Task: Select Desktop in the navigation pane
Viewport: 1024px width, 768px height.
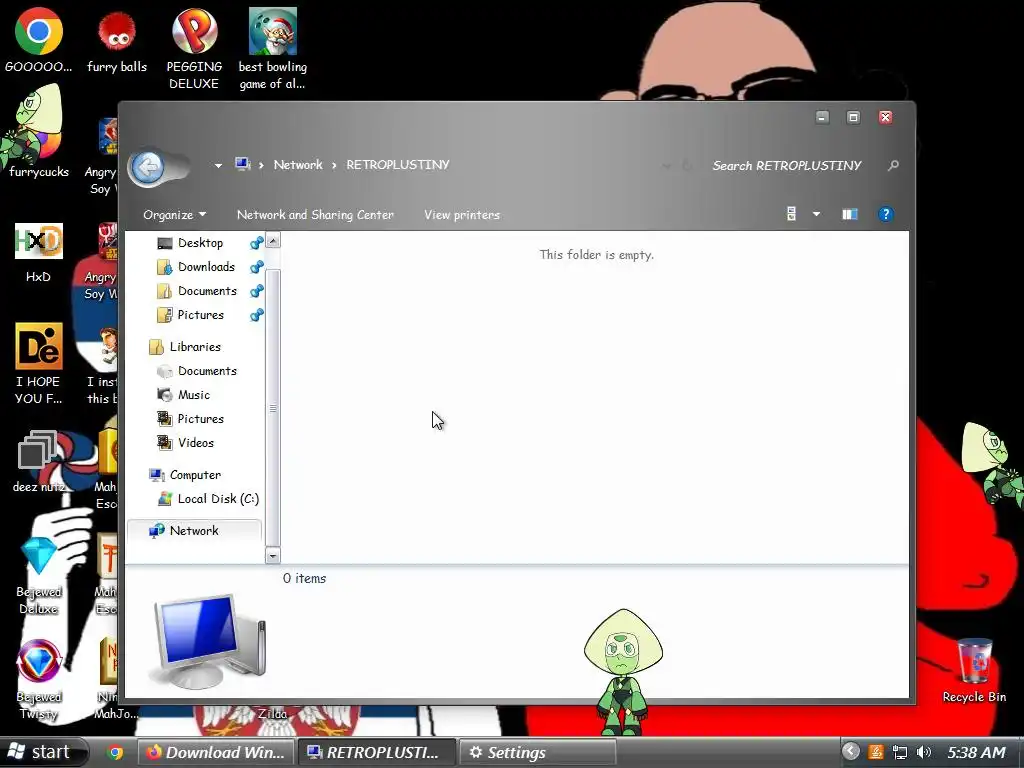Action: pyautogui.click(x=200, y=243)
